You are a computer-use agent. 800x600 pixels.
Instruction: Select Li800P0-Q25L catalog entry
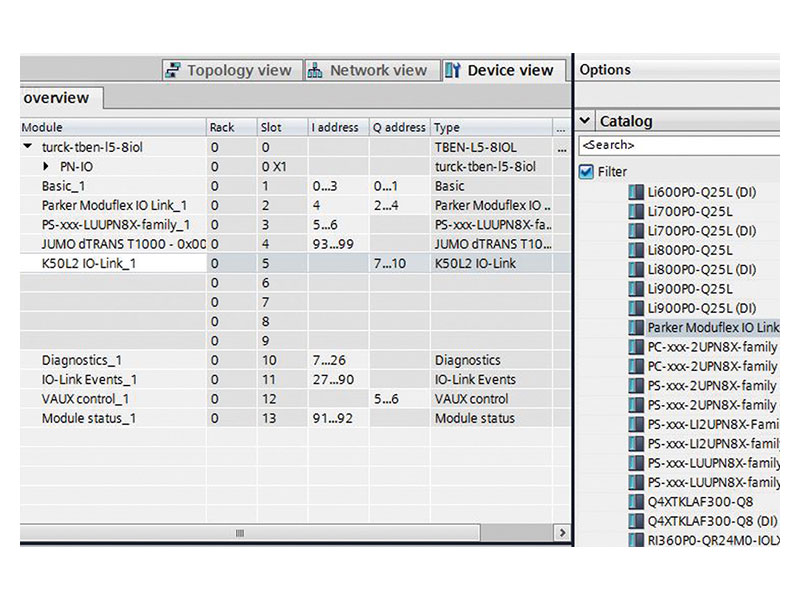(690, 250)
